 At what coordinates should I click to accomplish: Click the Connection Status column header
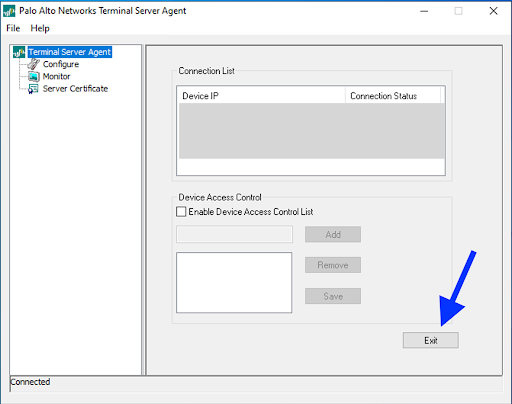(x=393, y=96)
